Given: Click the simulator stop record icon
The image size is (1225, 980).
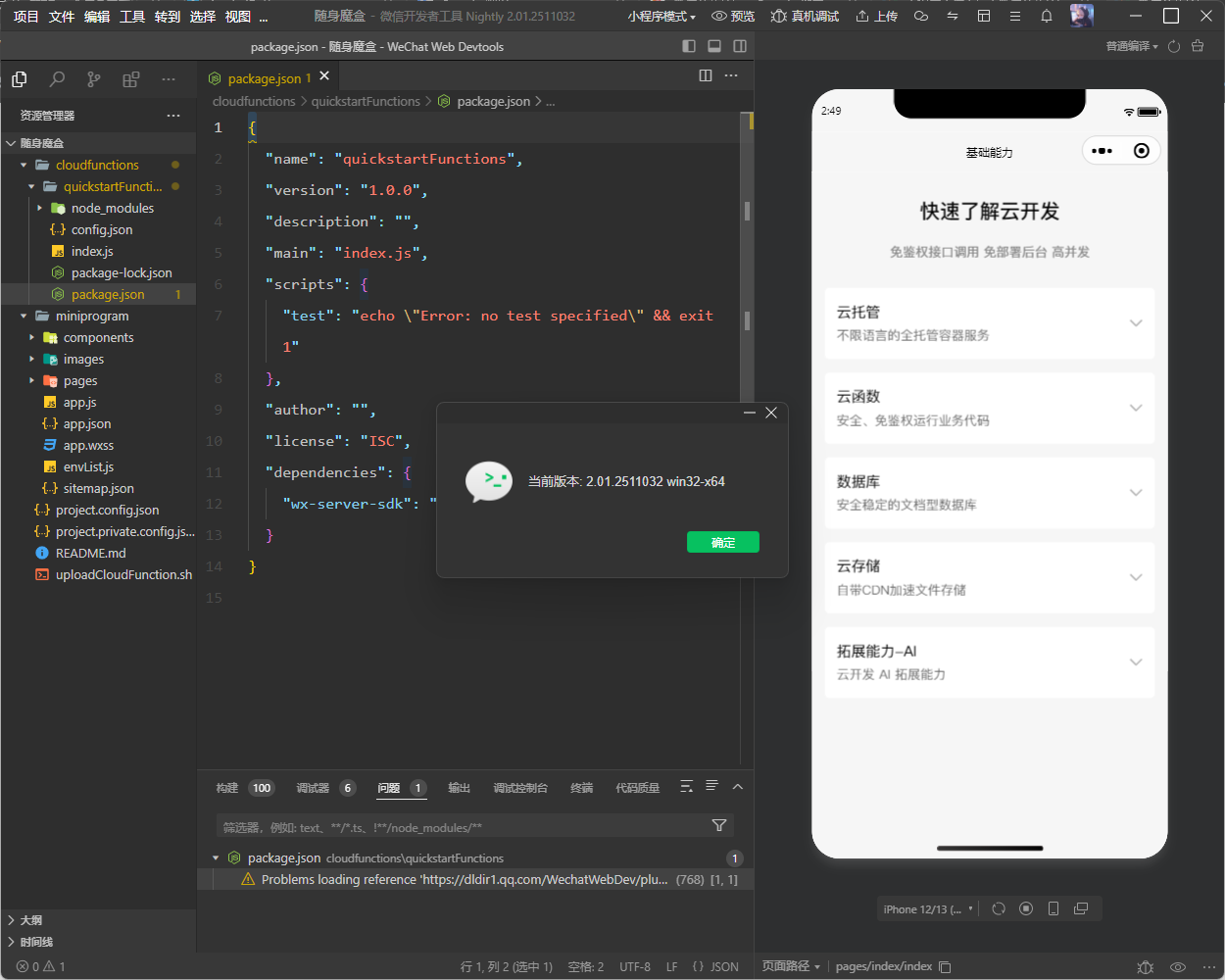Looking at the screenshot, I should tap(1026, 908).
